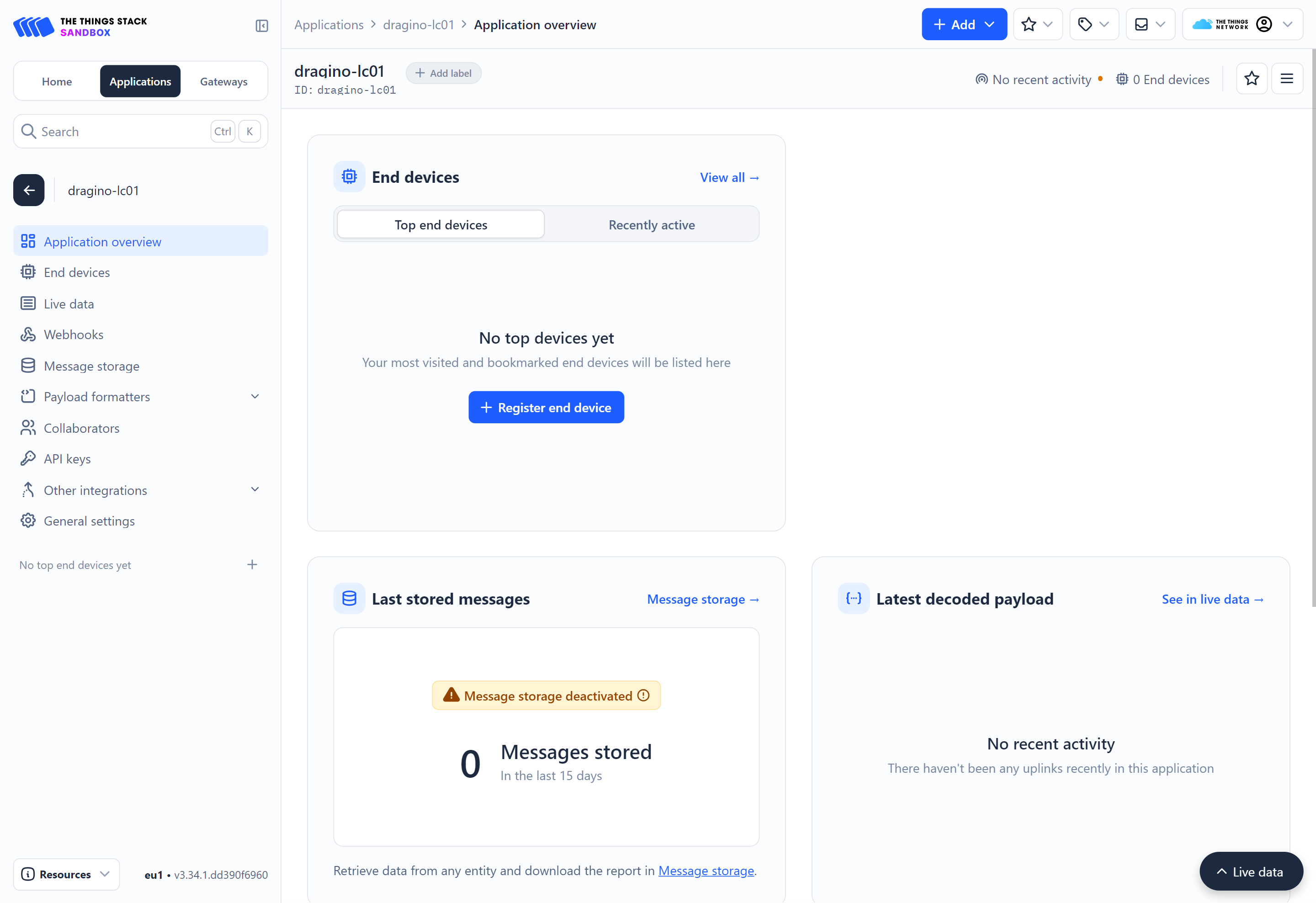Collapse the sidebar with the panel icon
1316x903 pixels.
pyautogui.click(x=261, y=26)
